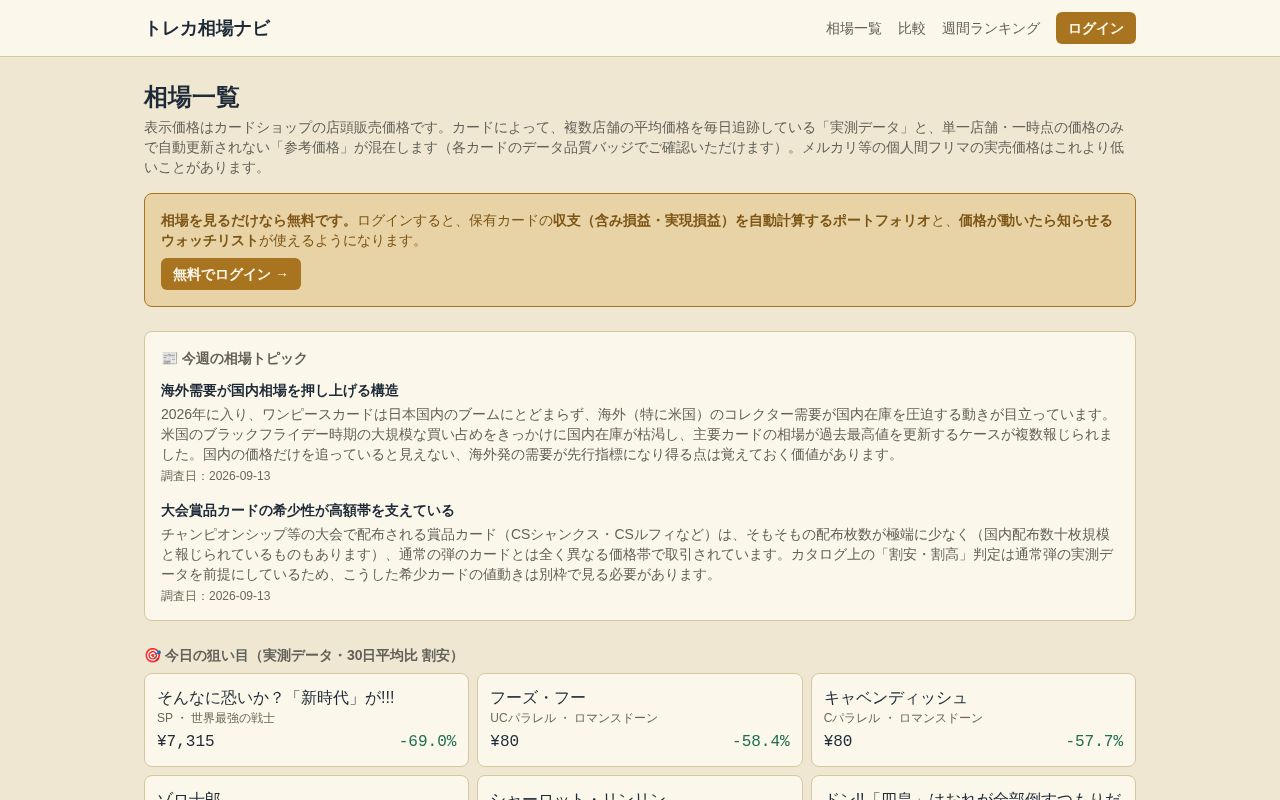This screenshot has width=1280, height=800.
Task: Click the Cパラレル ・ ロマンスドーン subtitle
Action: (903, 718)
